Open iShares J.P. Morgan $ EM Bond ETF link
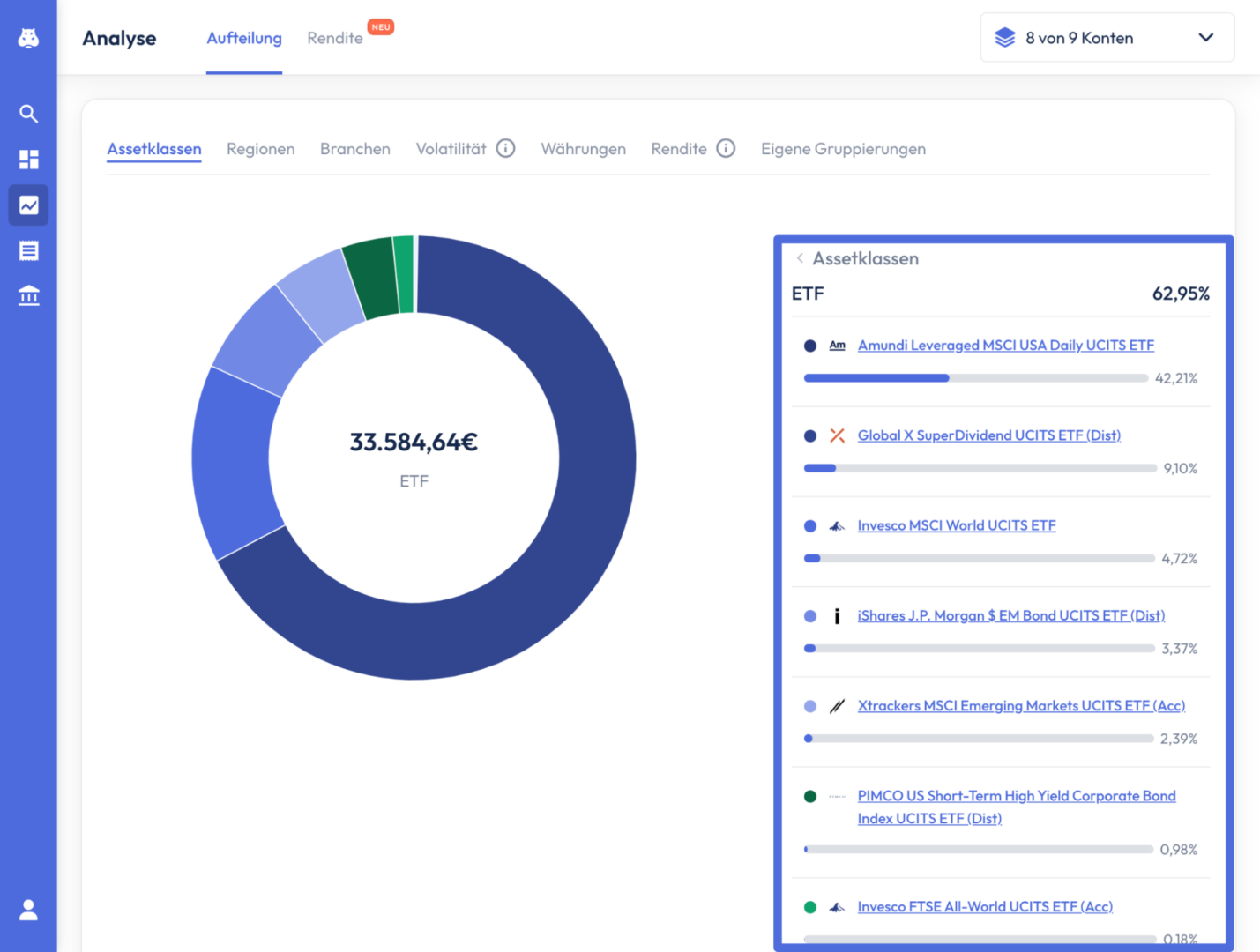This screenshot has height=952, width=1260. click(1011, 615)
